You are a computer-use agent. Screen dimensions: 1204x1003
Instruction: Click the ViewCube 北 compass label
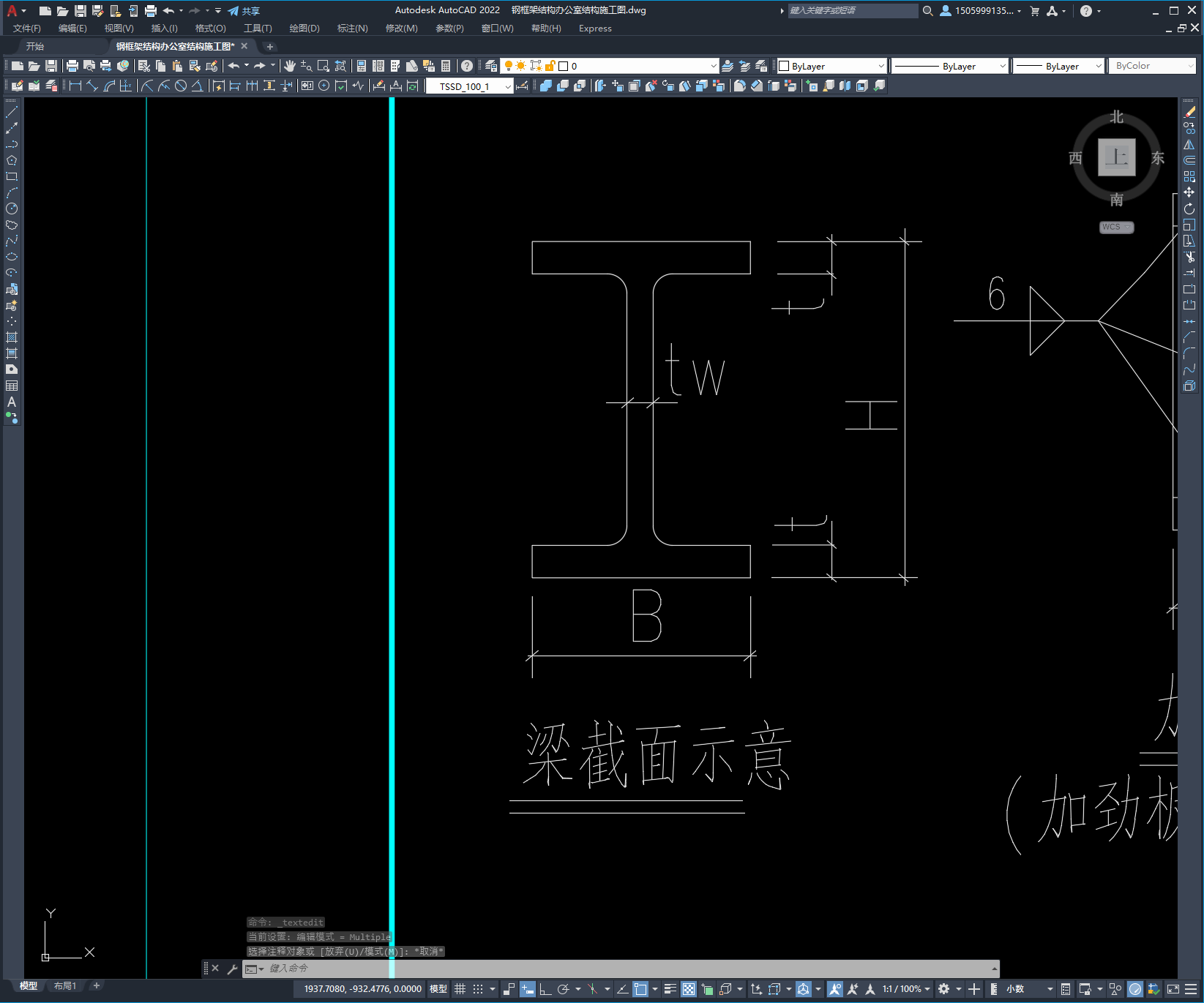tap(1116, 117)
